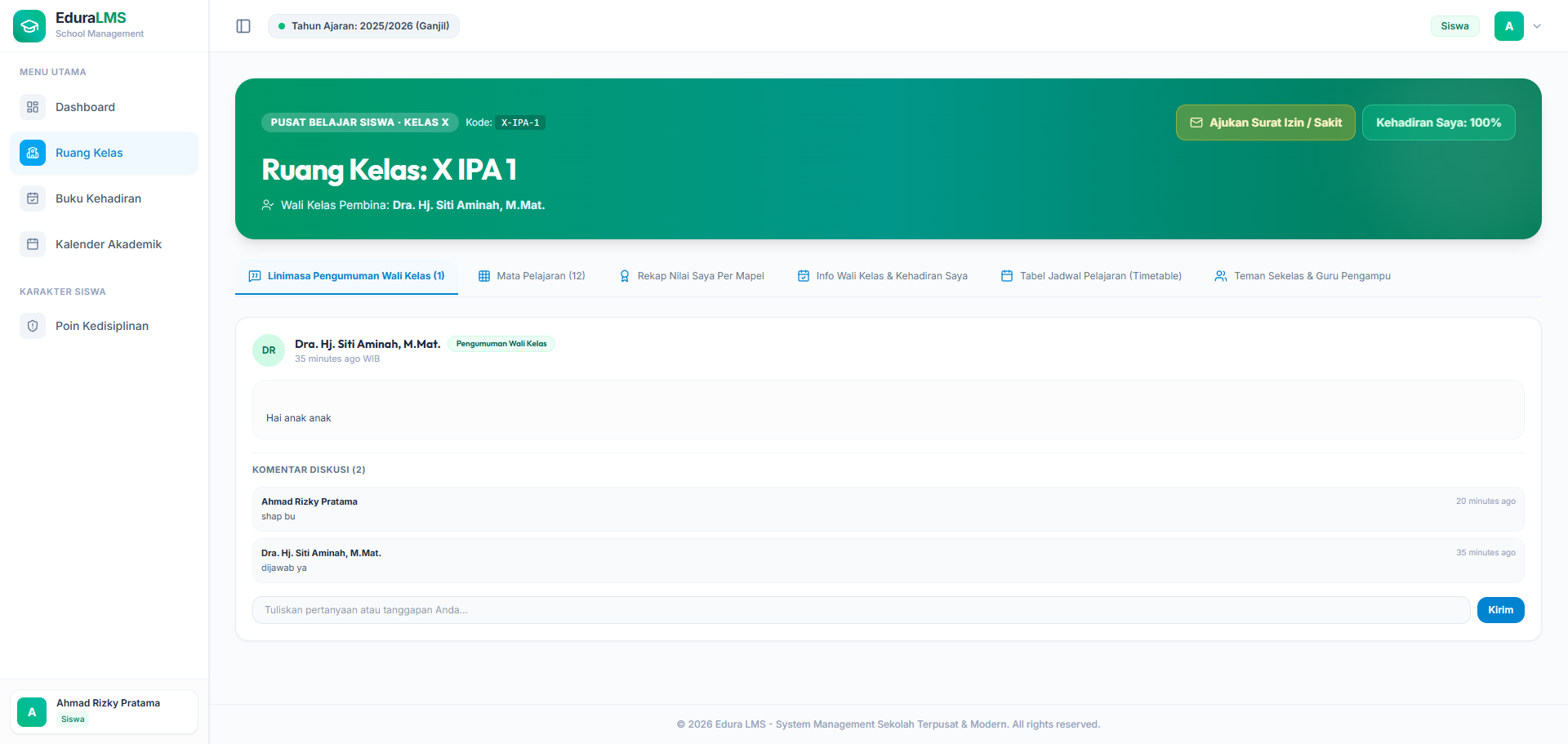Click the EduraLMS graduation cap logo
Screen dimensions: 1568x744
(x=29, y=26)
